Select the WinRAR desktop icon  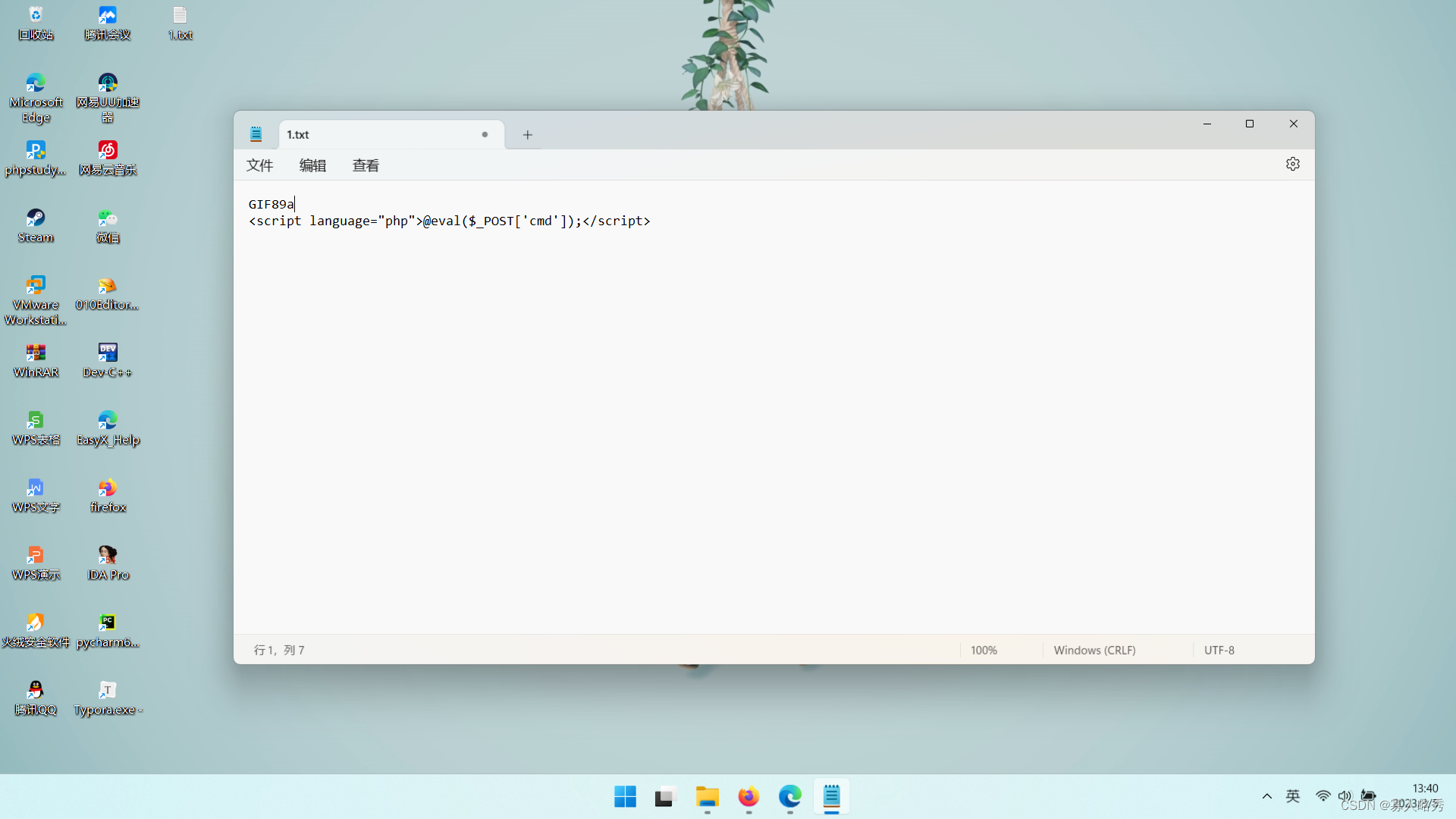36,359
